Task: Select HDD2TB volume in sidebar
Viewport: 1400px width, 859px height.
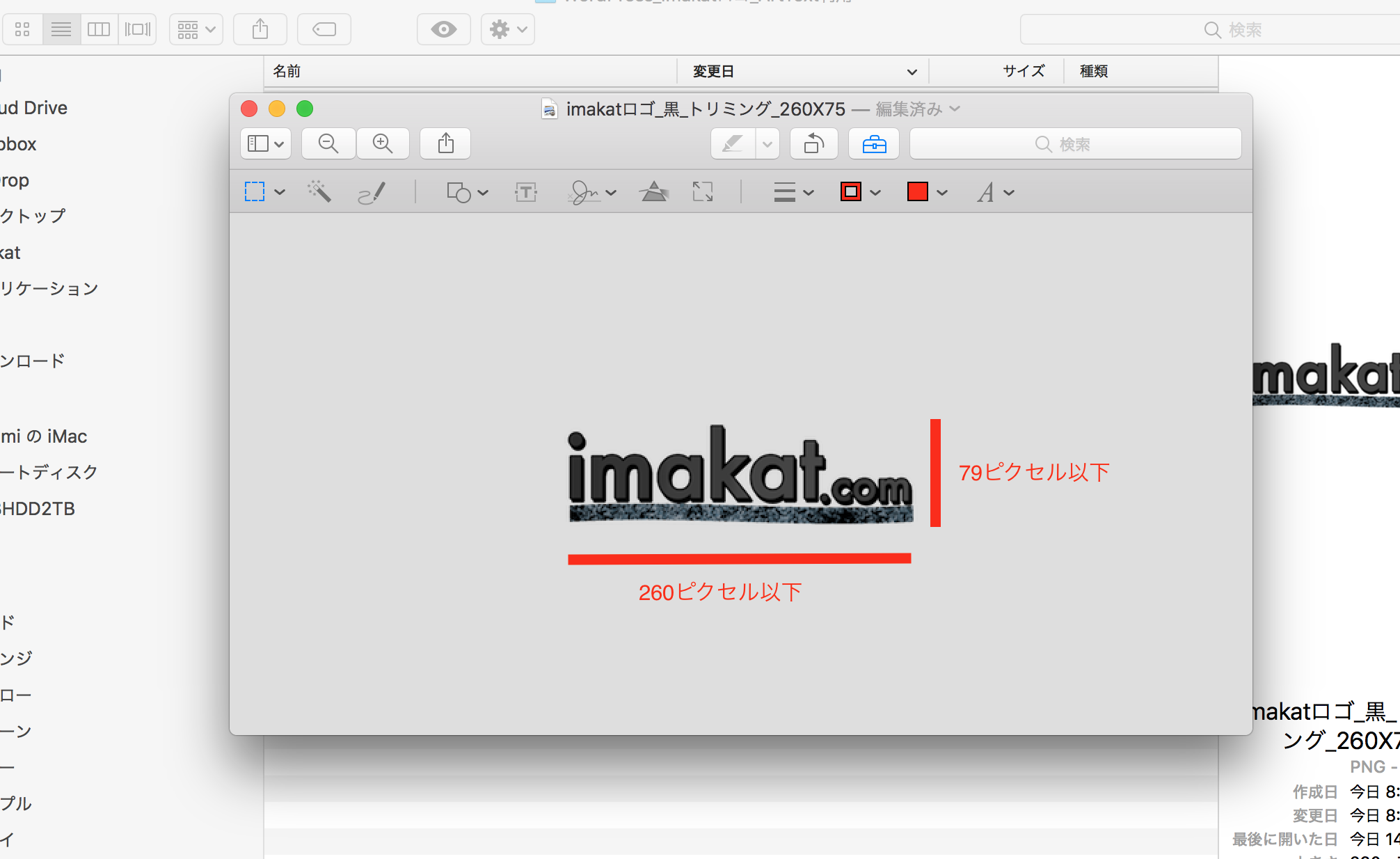Action: click(38, 509)
